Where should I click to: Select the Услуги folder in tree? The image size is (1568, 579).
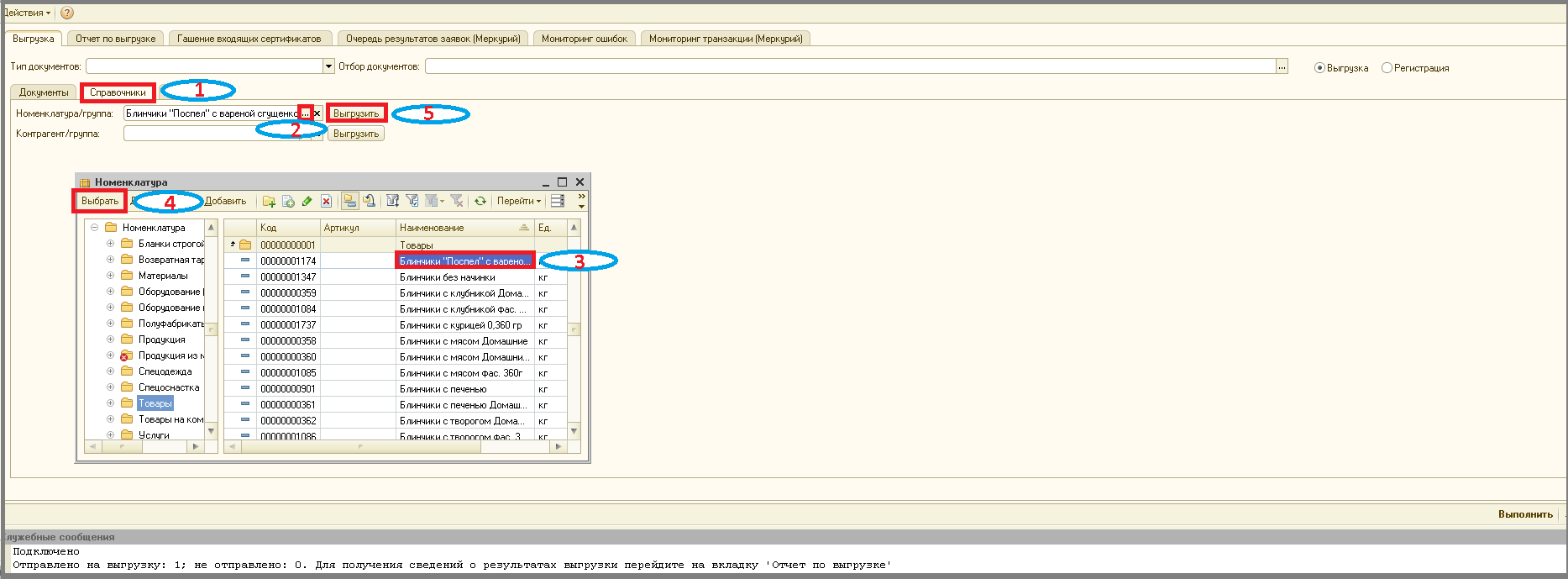(x=154, y=435)
